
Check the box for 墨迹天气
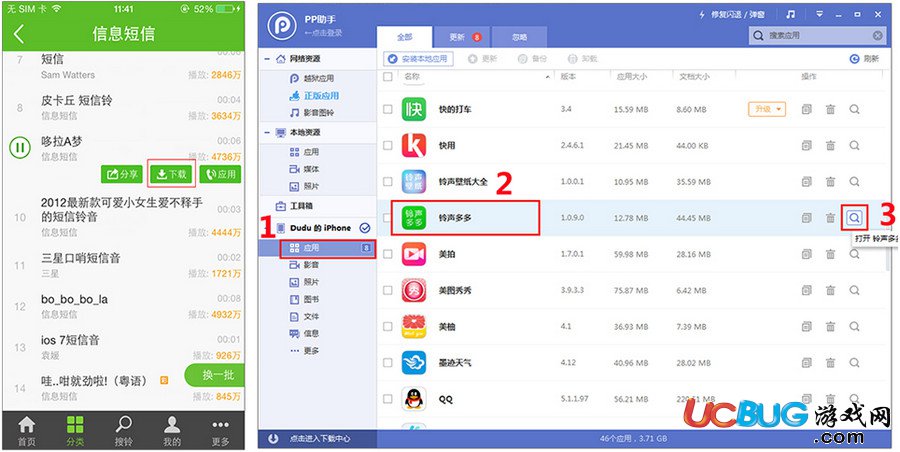388,362
